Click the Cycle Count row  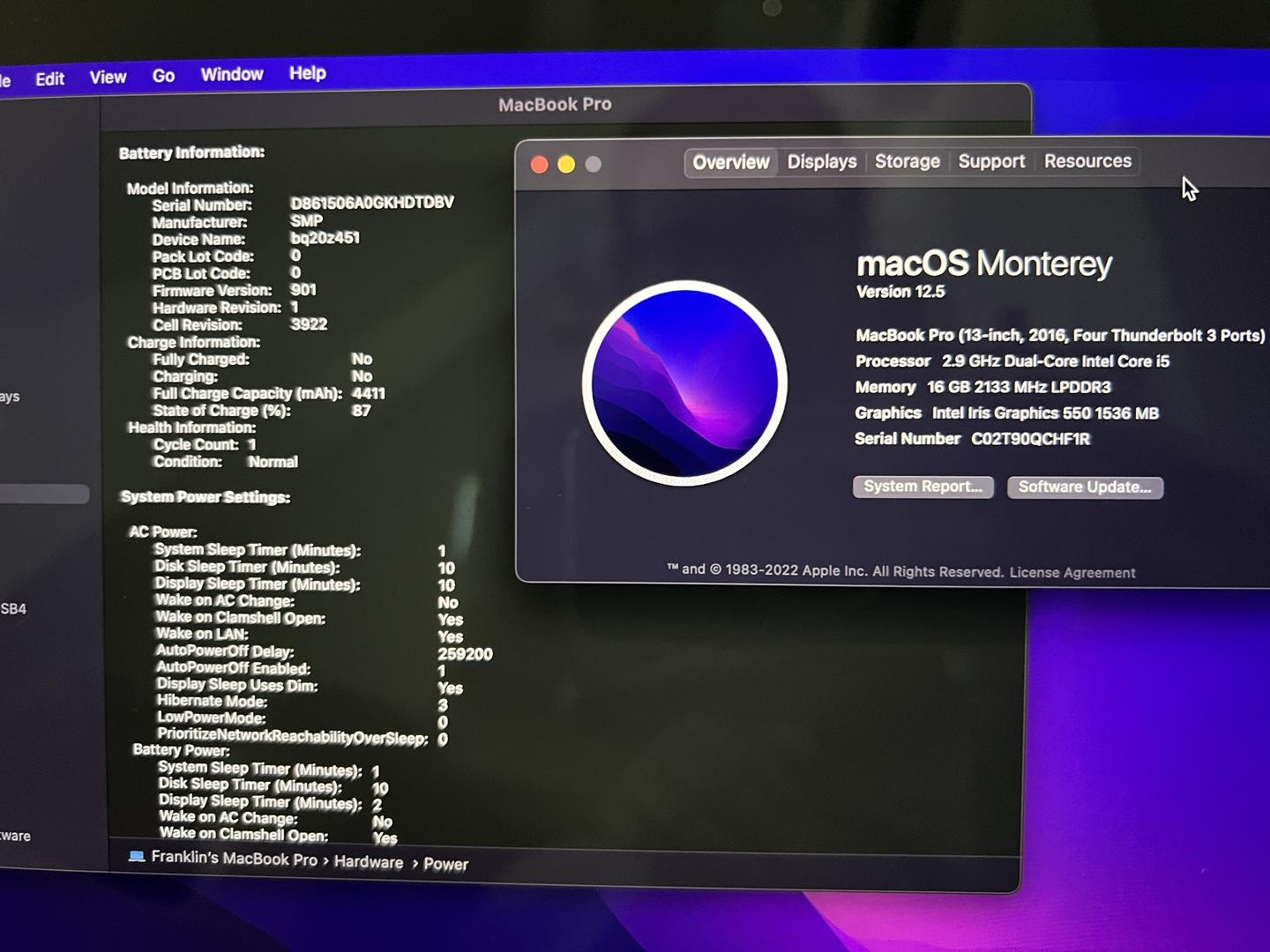[205, 444]
